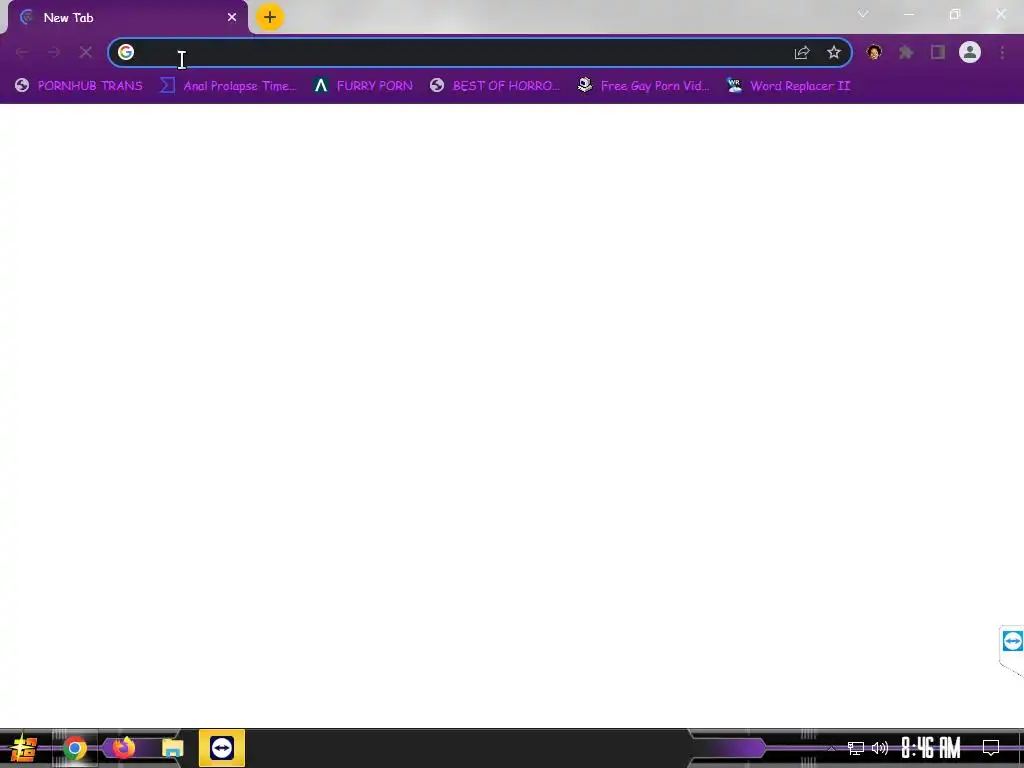This screenshot has height=768, width=1024.
Task: Share this page using the share icon
Action: coord(802,52)
